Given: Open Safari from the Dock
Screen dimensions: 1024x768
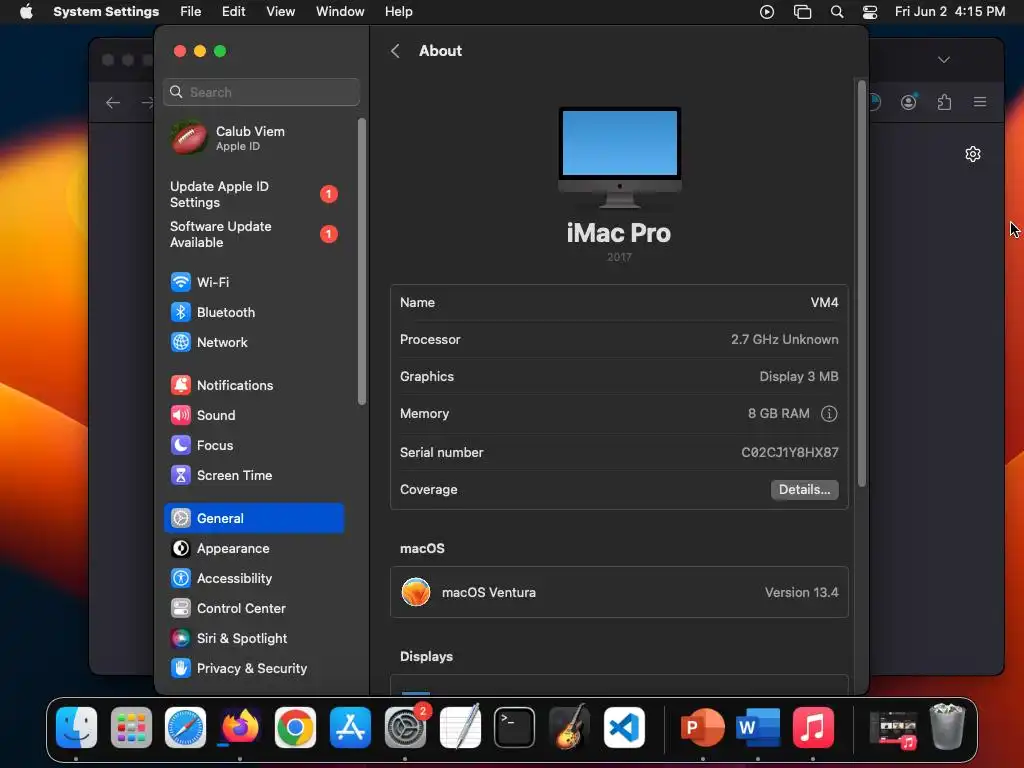Looking at the screenshot, I should coord(185,727).
